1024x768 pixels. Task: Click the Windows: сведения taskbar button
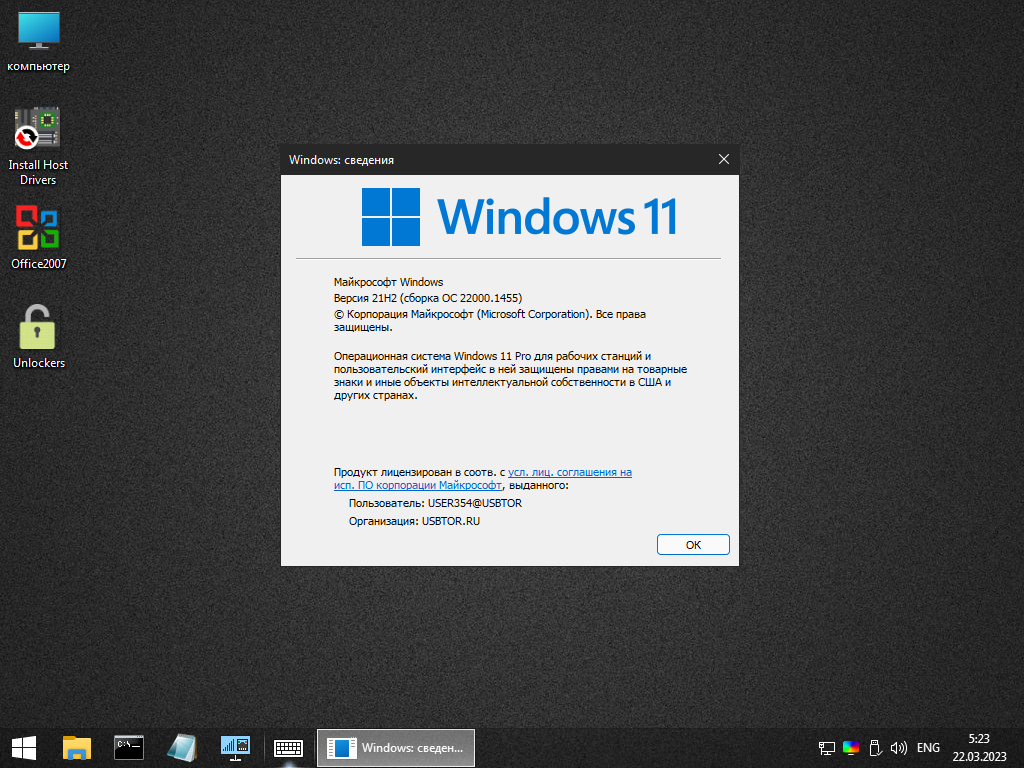coord(396,748)
